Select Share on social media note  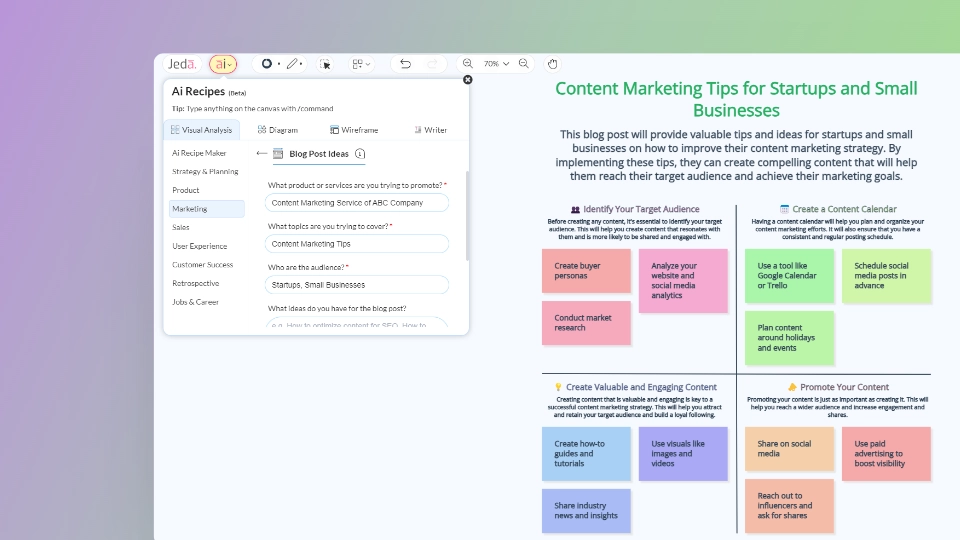[x=789, y=449]
